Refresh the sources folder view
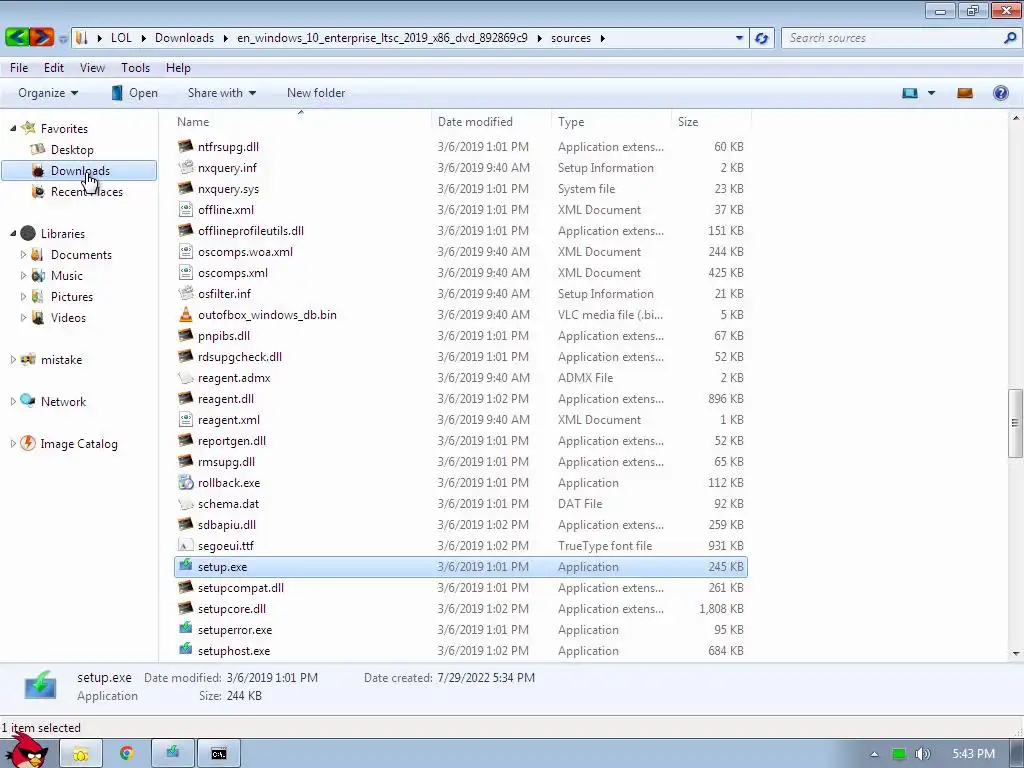 (761, 38)
